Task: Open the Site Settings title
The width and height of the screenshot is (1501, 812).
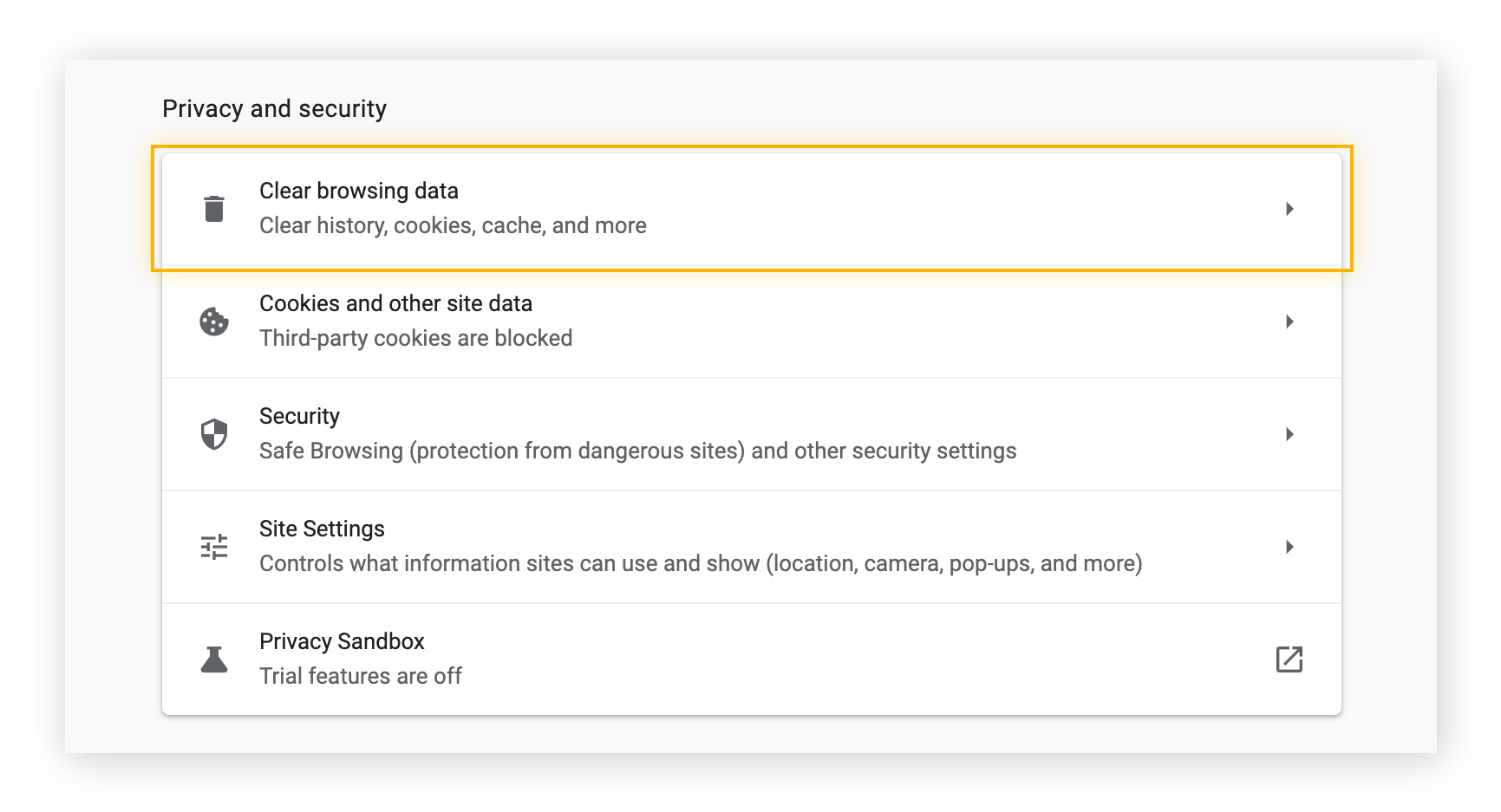Action: click(322, 529)
